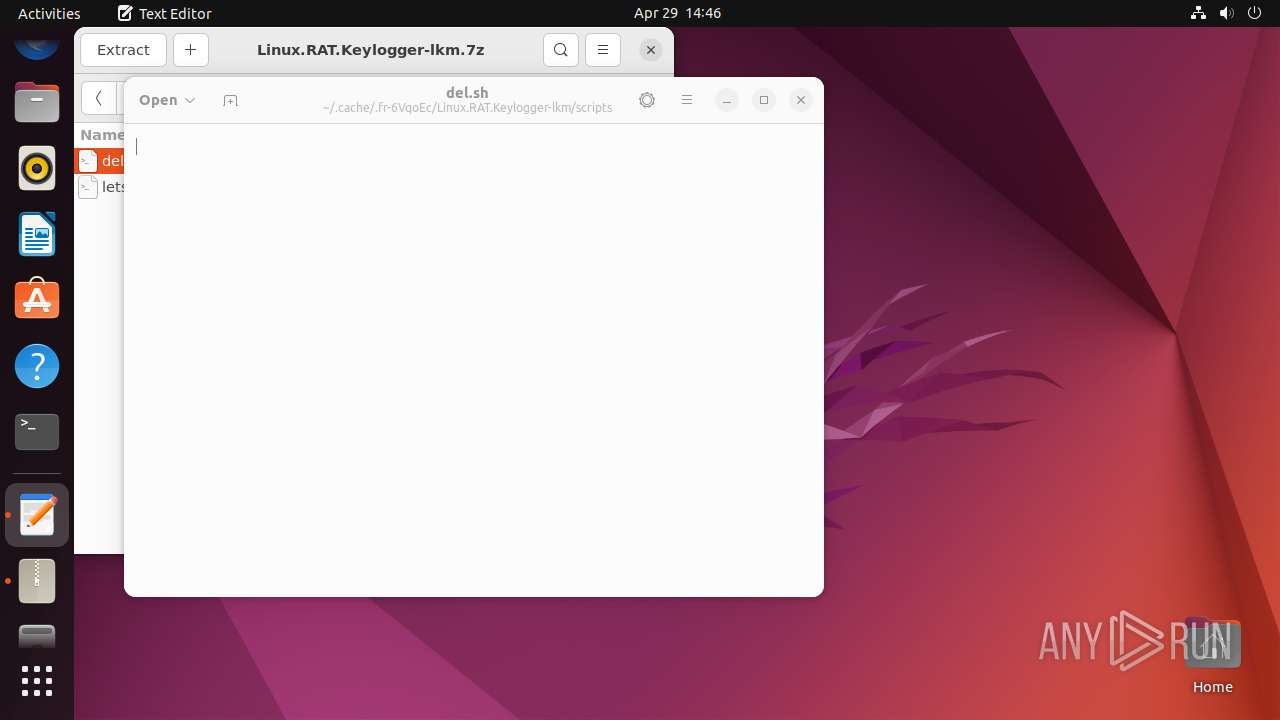Launch LibreOffice Writer from the dock

pyautogui.click(x=37, y=234)
